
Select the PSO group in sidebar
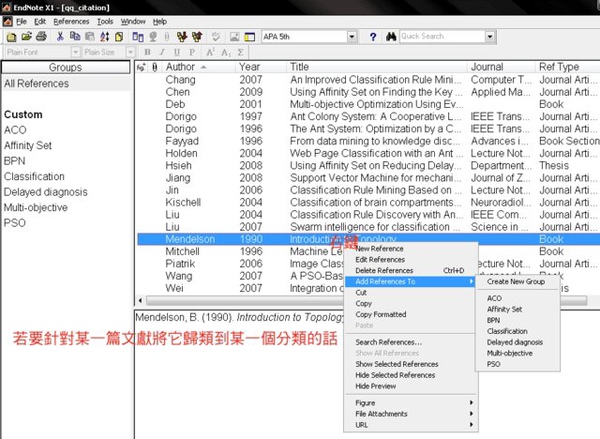tap(15, 223)
